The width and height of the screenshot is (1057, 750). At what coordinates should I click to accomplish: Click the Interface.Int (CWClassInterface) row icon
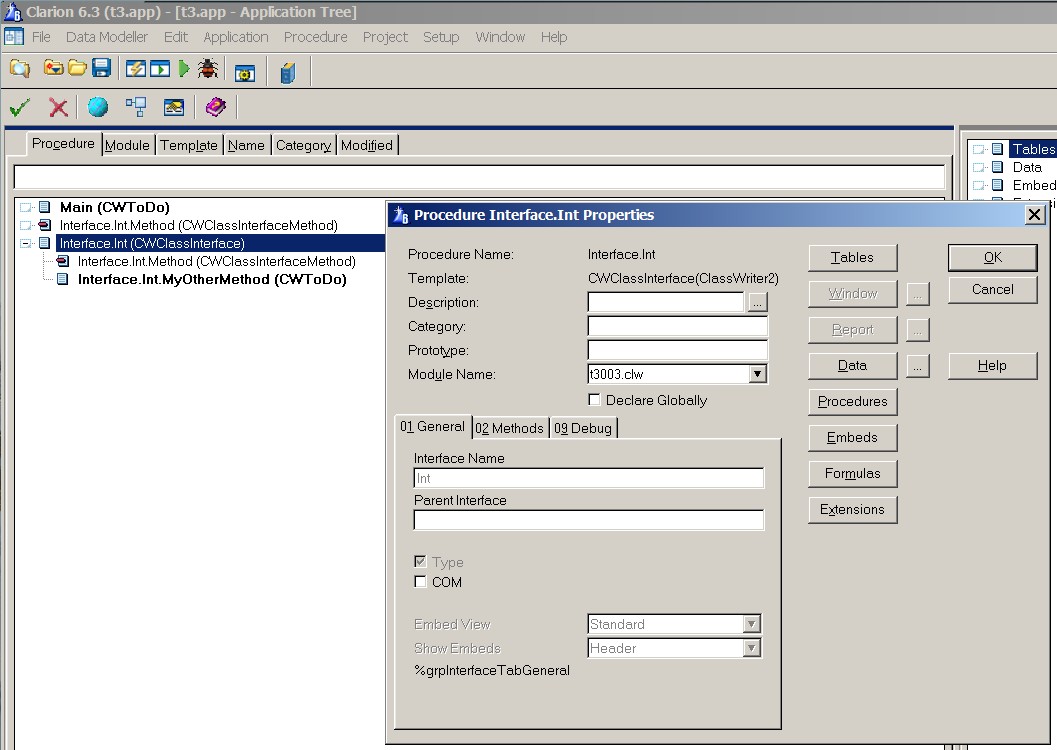point(44,243)
